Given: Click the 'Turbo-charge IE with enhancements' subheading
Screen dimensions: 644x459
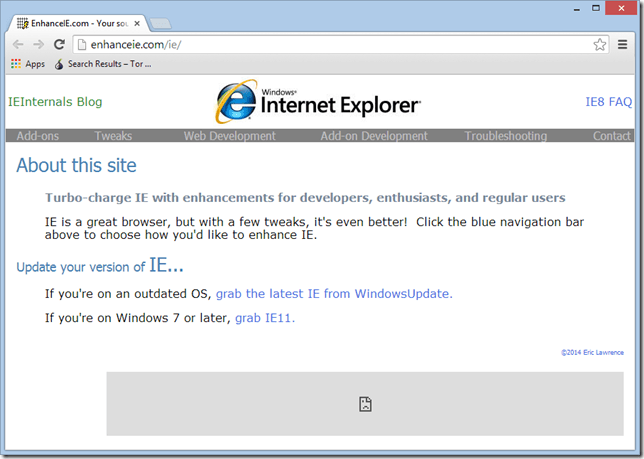Looking at the screenshot, I should [x=305, y=197].
